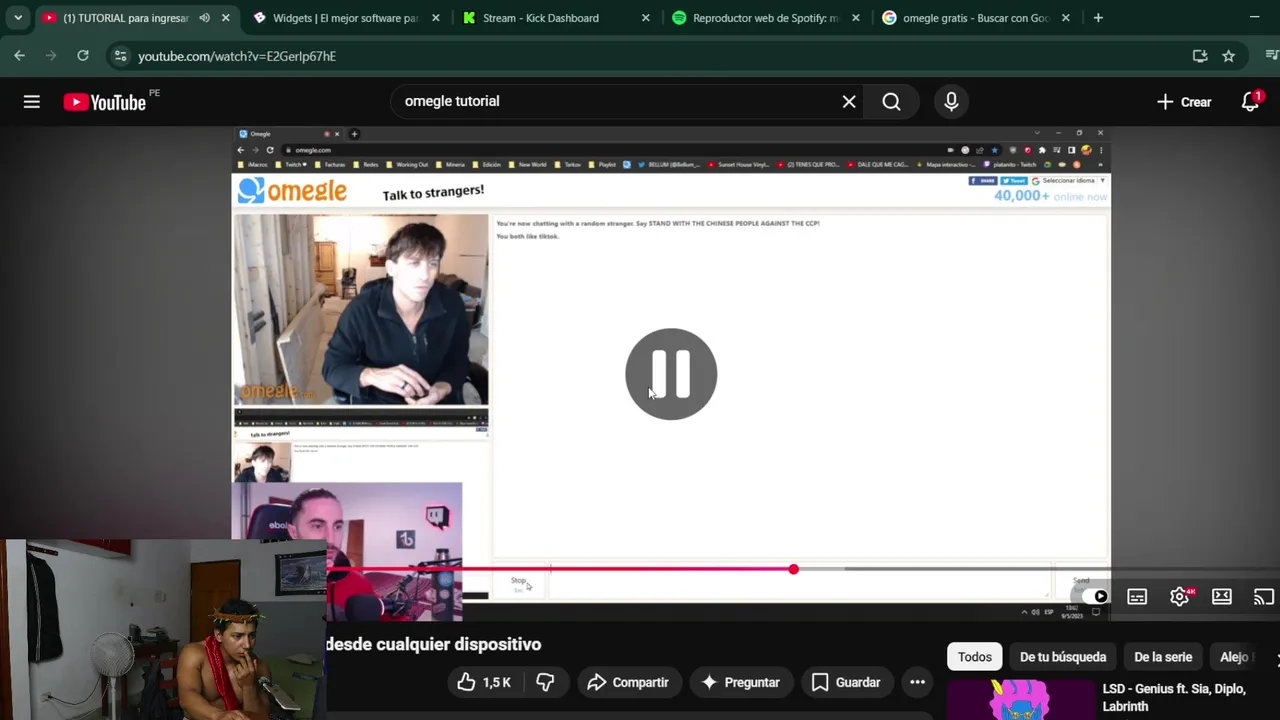Viewport: 1280px width, 720px height.
Task: Toggle subtitles in the video player
Action: 1137,597
